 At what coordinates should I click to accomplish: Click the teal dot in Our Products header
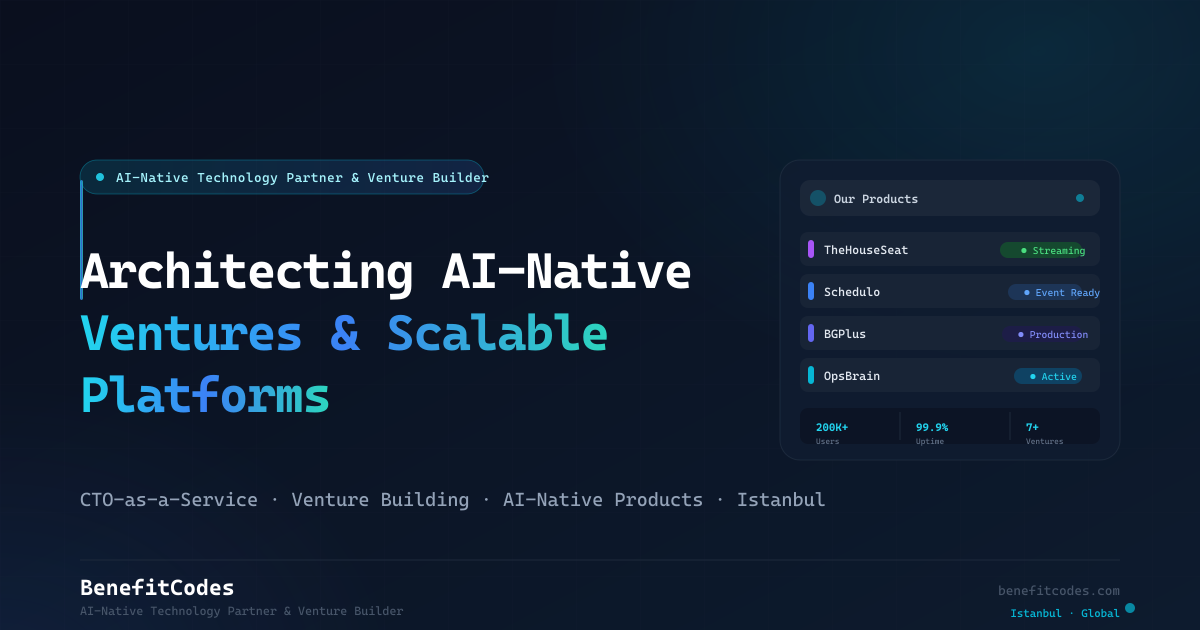(1080, 198)
